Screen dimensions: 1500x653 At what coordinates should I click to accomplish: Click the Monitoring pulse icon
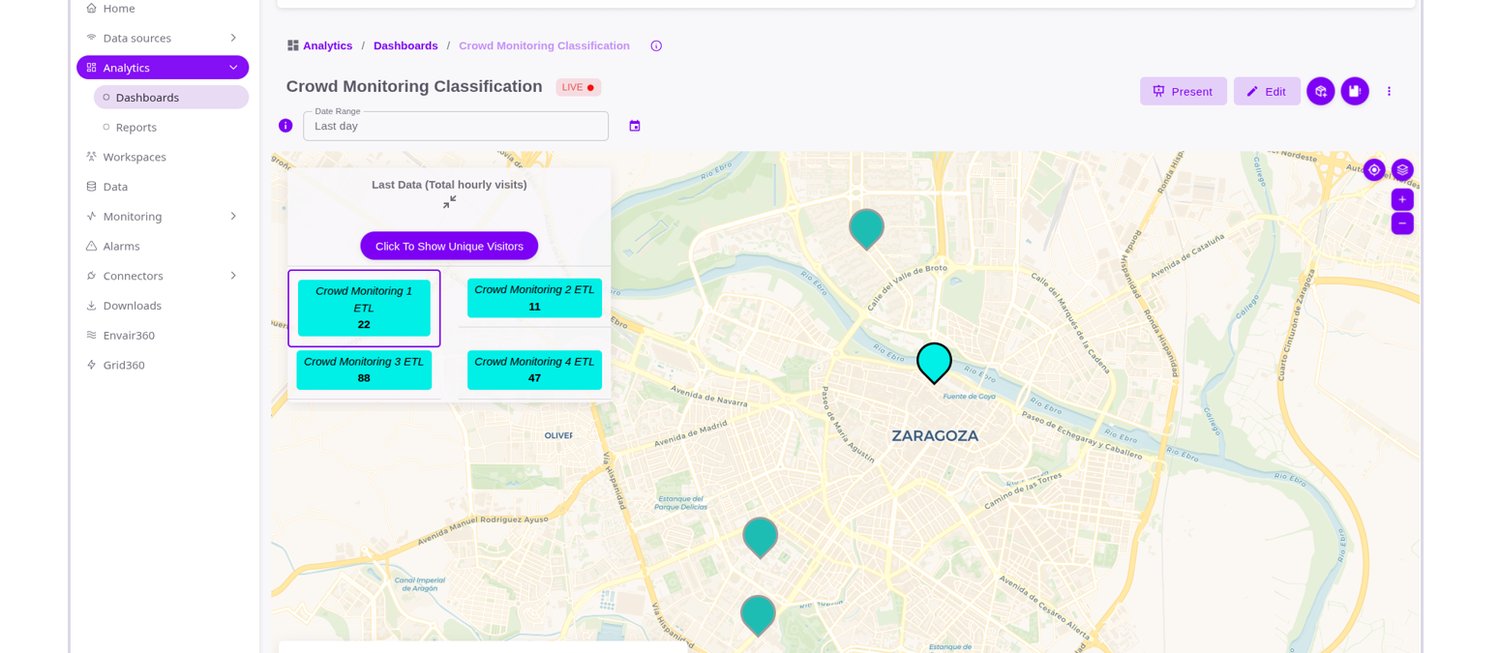click(x=92, y=216)
